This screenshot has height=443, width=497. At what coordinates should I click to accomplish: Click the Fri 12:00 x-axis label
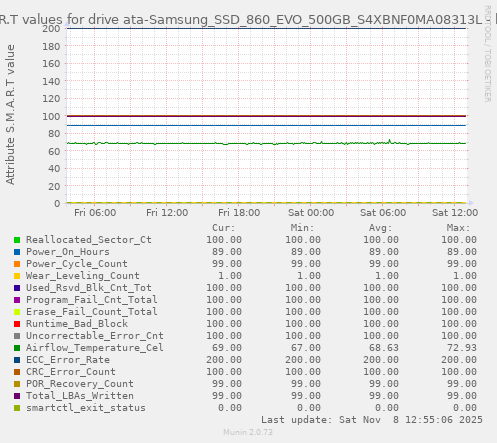[x=167, y=213]
